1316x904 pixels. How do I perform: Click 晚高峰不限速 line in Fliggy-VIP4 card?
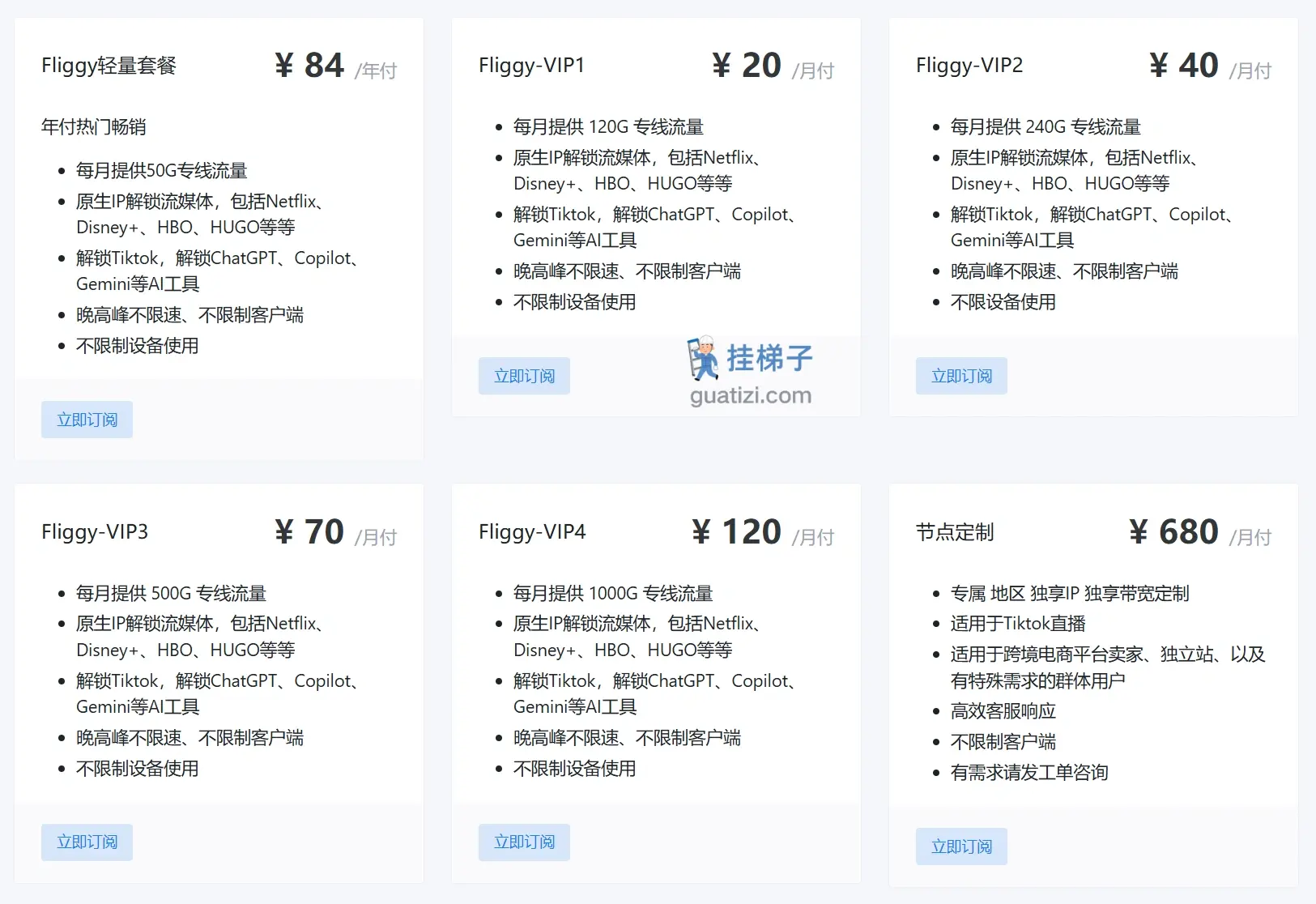[x=628, y=738]
